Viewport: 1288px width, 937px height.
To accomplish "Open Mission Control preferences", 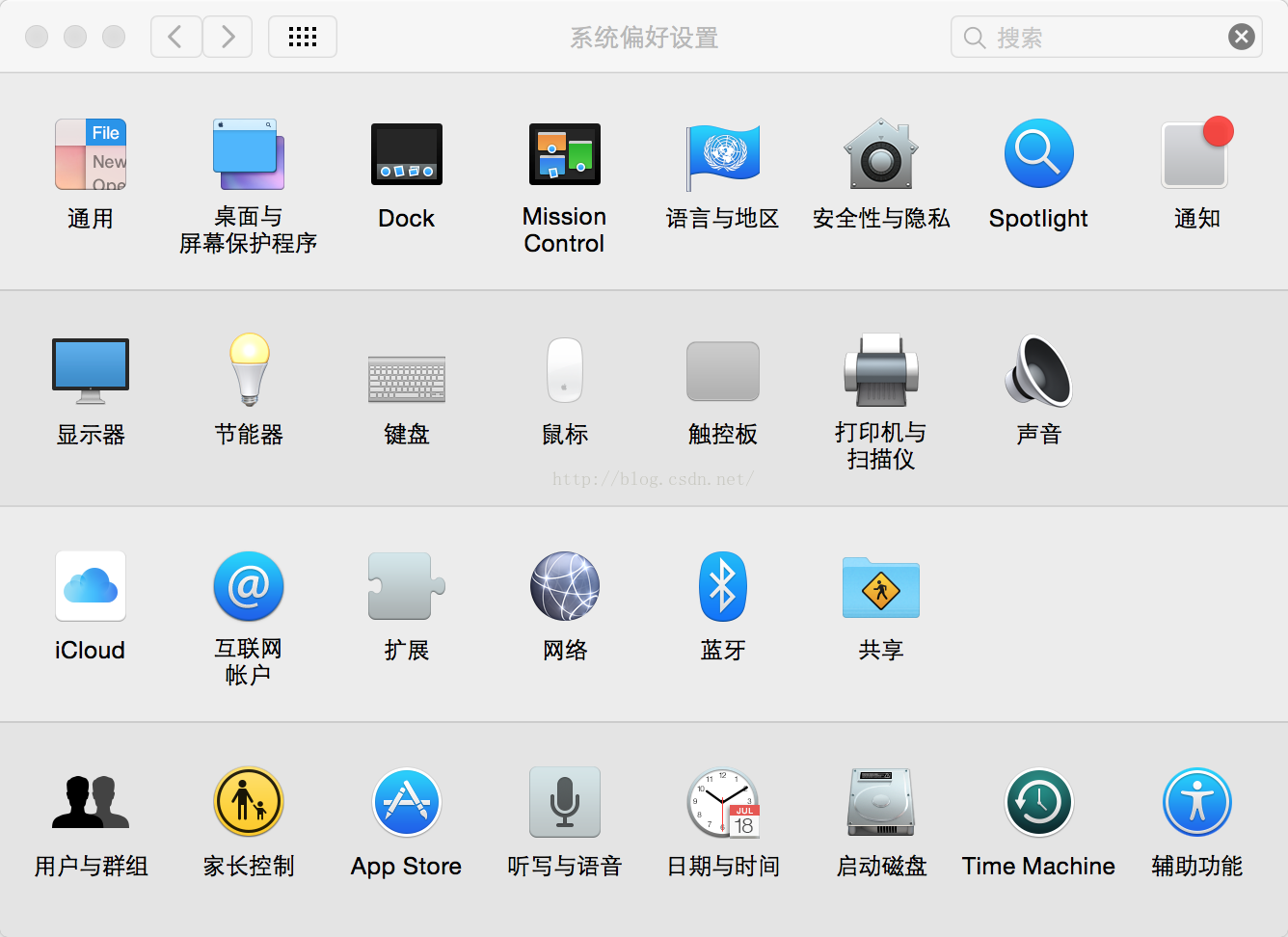I will click(565, 154).
